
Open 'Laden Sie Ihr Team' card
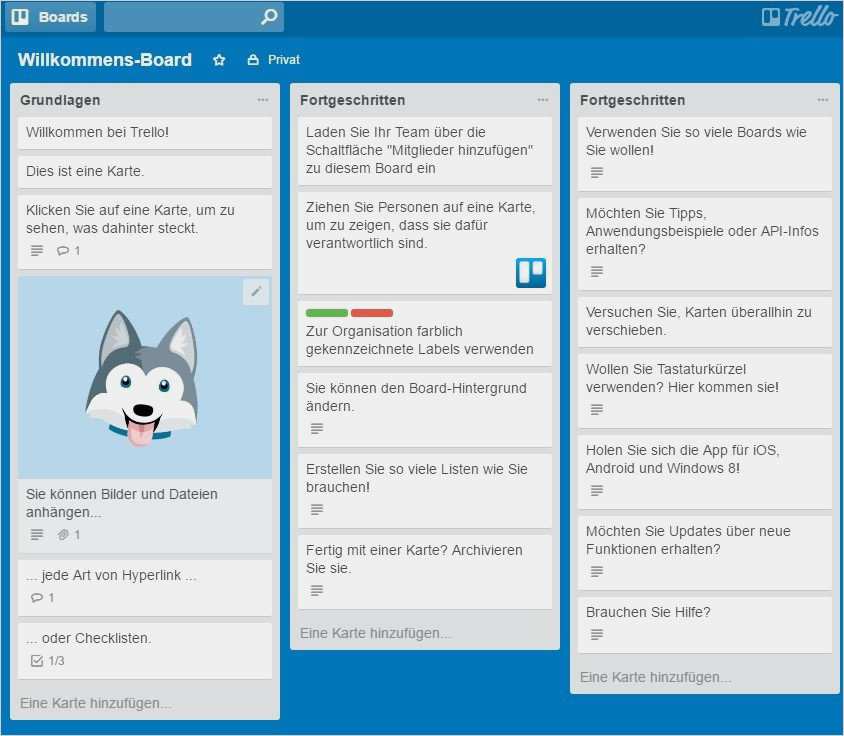click(425, 151)
